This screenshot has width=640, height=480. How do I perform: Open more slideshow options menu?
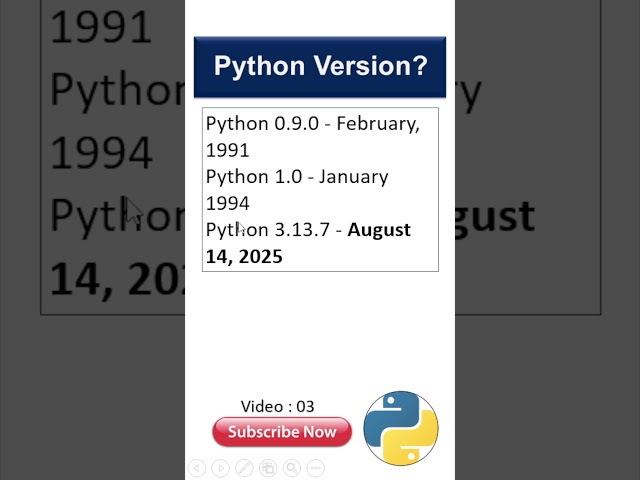tap(316, 468)
